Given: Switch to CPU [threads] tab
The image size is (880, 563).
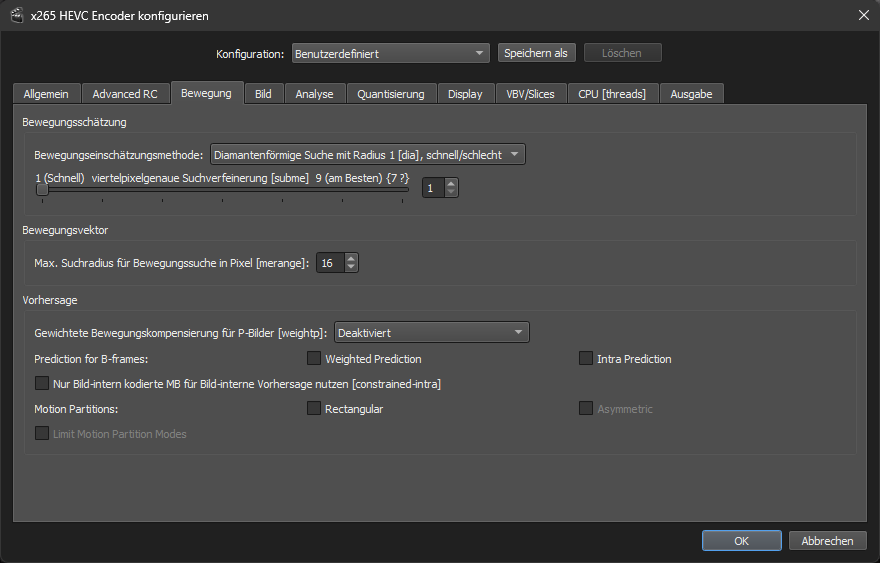Looking at the screenshot, I should 612,94.
